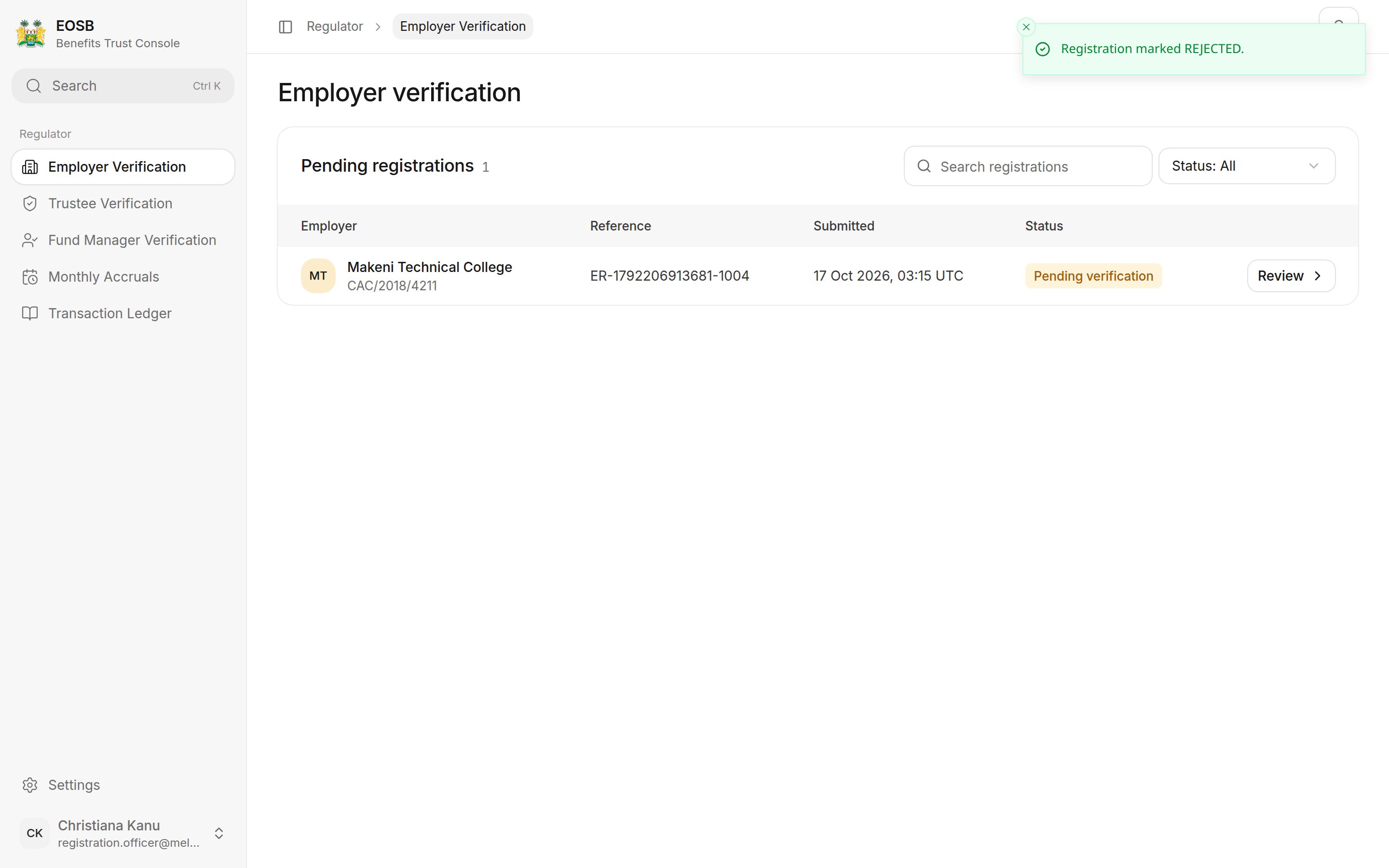This screenshot has width=1389, height=868.
Task: Click the Pending verification status badge
Action: point(1093,276)
